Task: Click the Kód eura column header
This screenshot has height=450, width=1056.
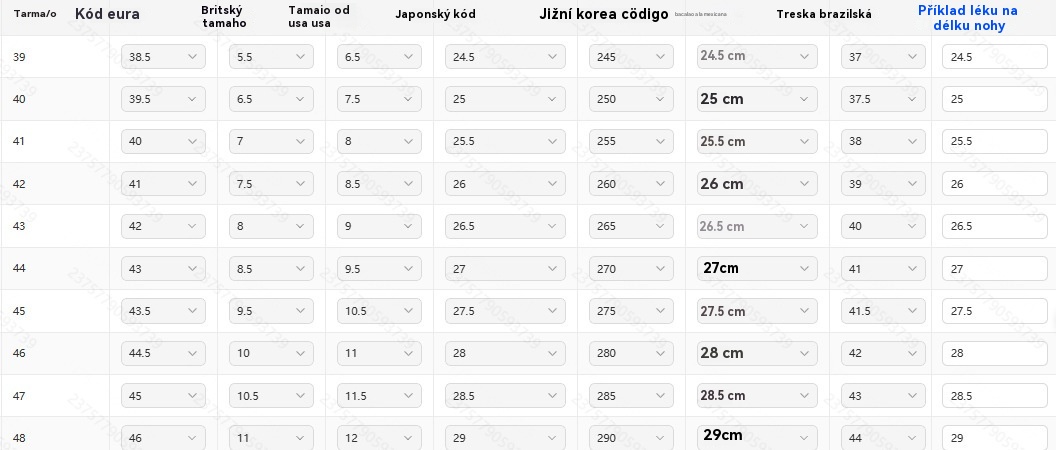Action: coord(107,14)
